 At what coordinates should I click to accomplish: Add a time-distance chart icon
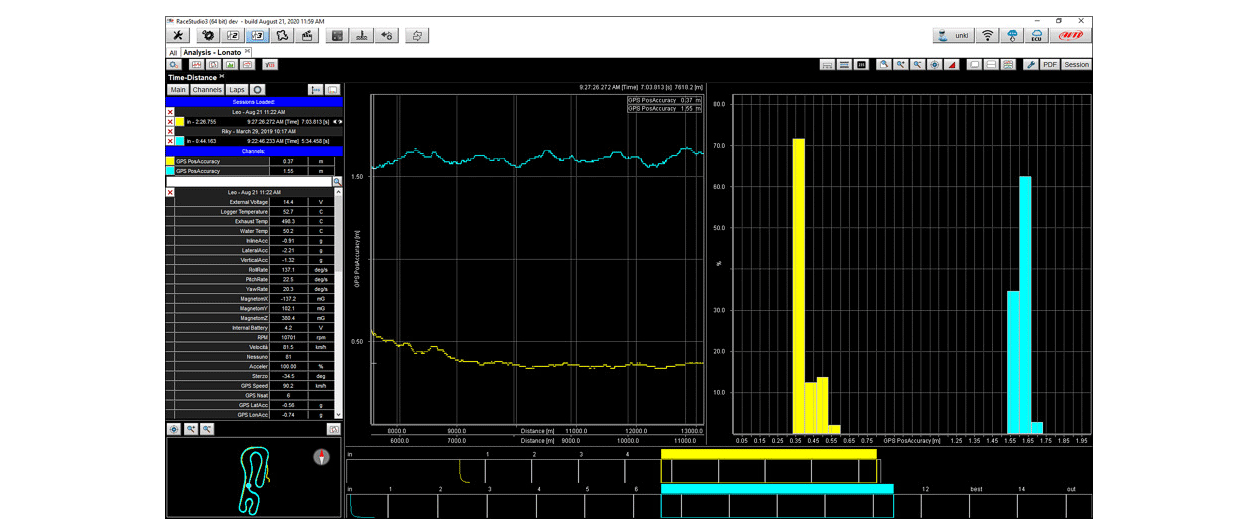(197, 65)
